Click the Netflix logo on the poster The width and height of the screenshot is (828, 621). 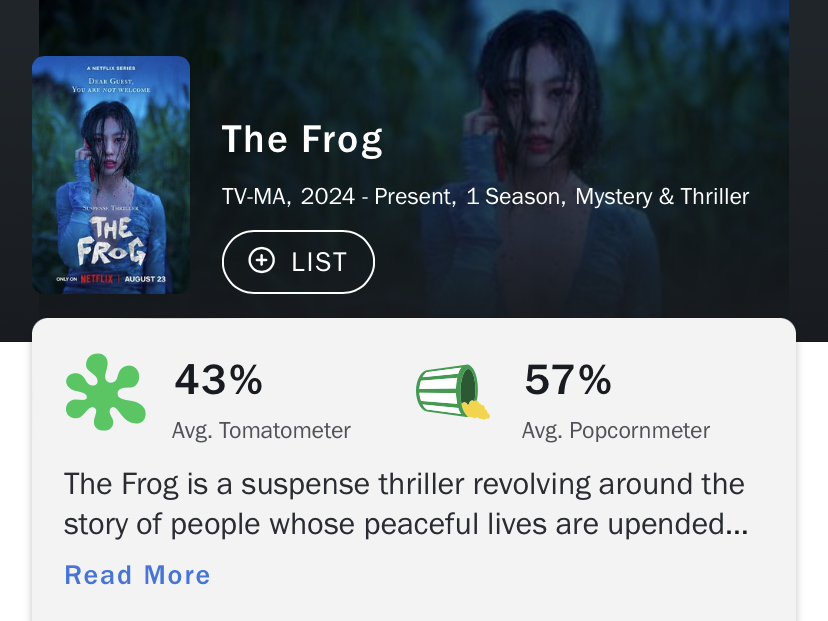pyautogui.click(x=98, y=278)
